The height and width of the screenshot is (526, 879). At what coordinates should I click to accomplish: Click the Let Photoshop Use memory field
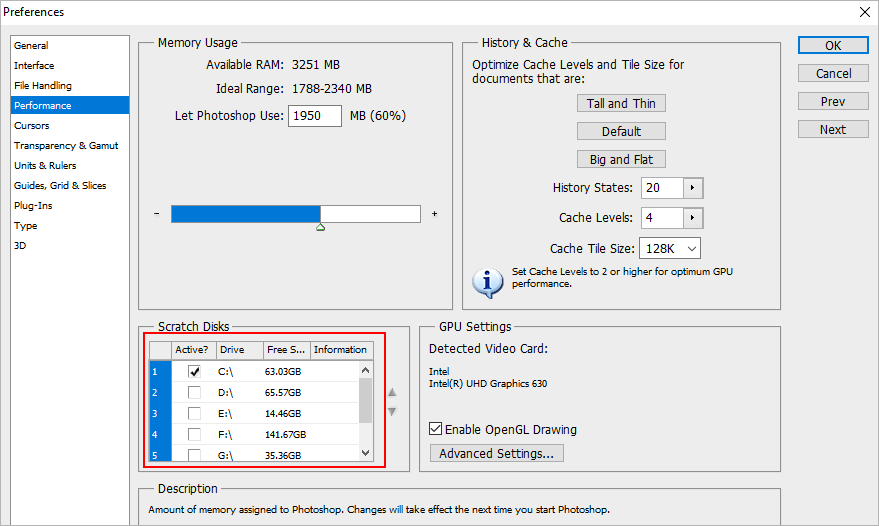click(x=314, y=116)
